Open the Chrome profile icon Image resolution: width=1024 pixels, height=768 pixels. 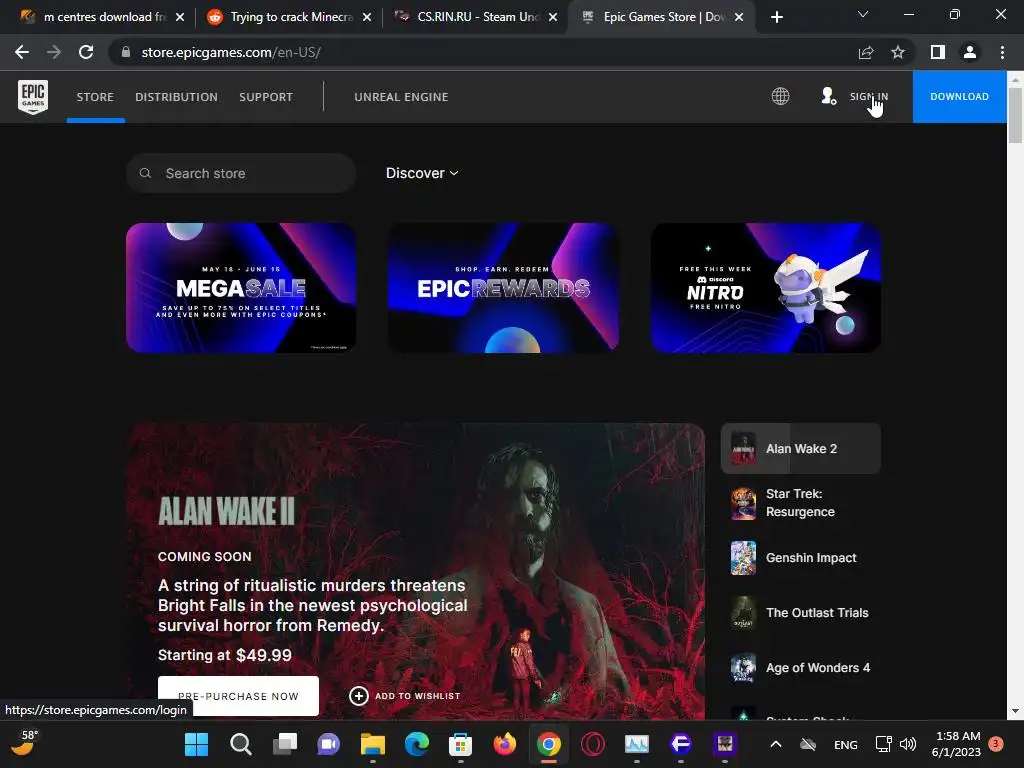(970, 52)
